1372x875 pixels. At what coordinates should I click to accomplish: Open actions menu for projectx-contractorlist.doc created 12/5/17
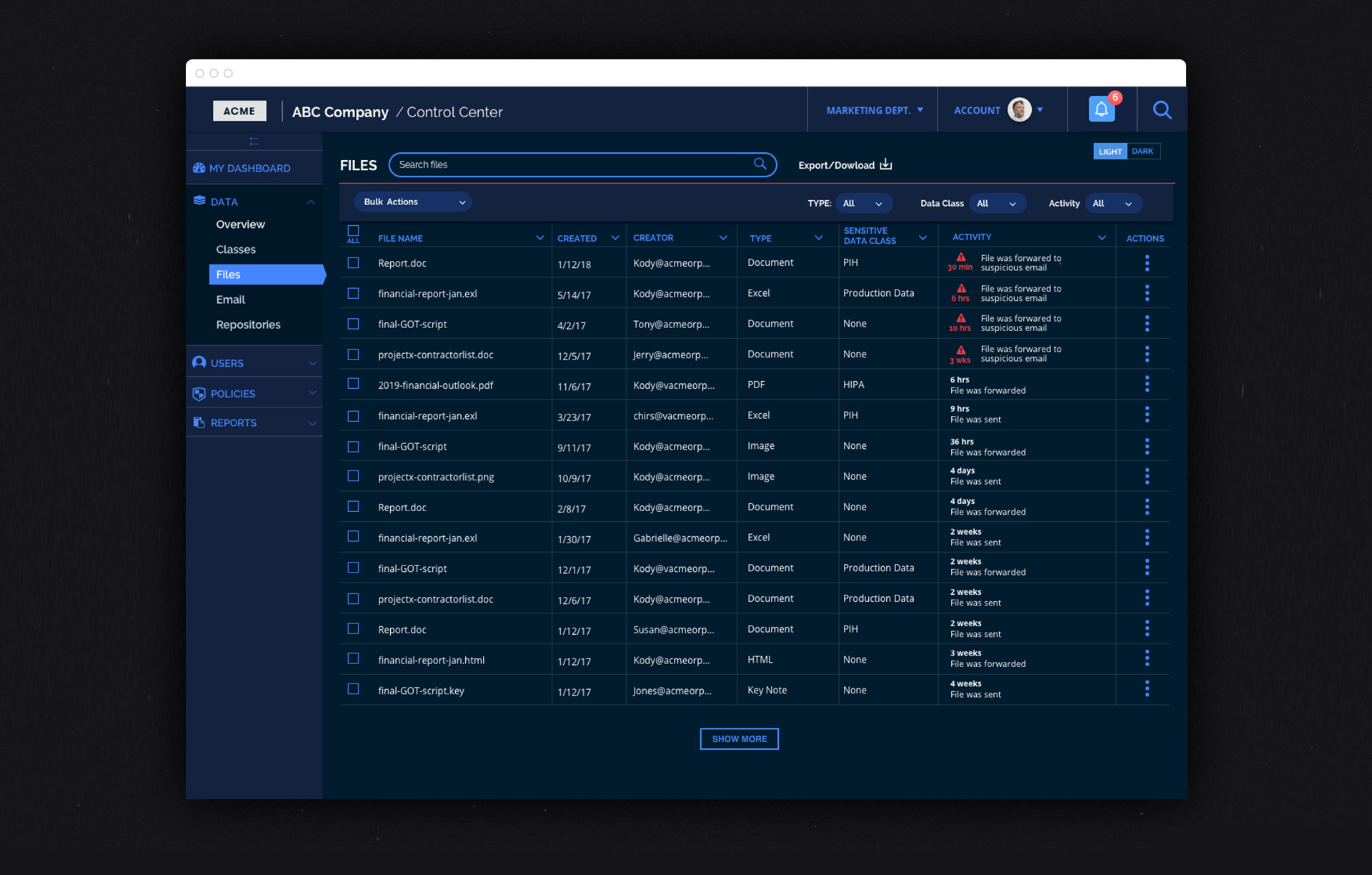coord(1147,354)
